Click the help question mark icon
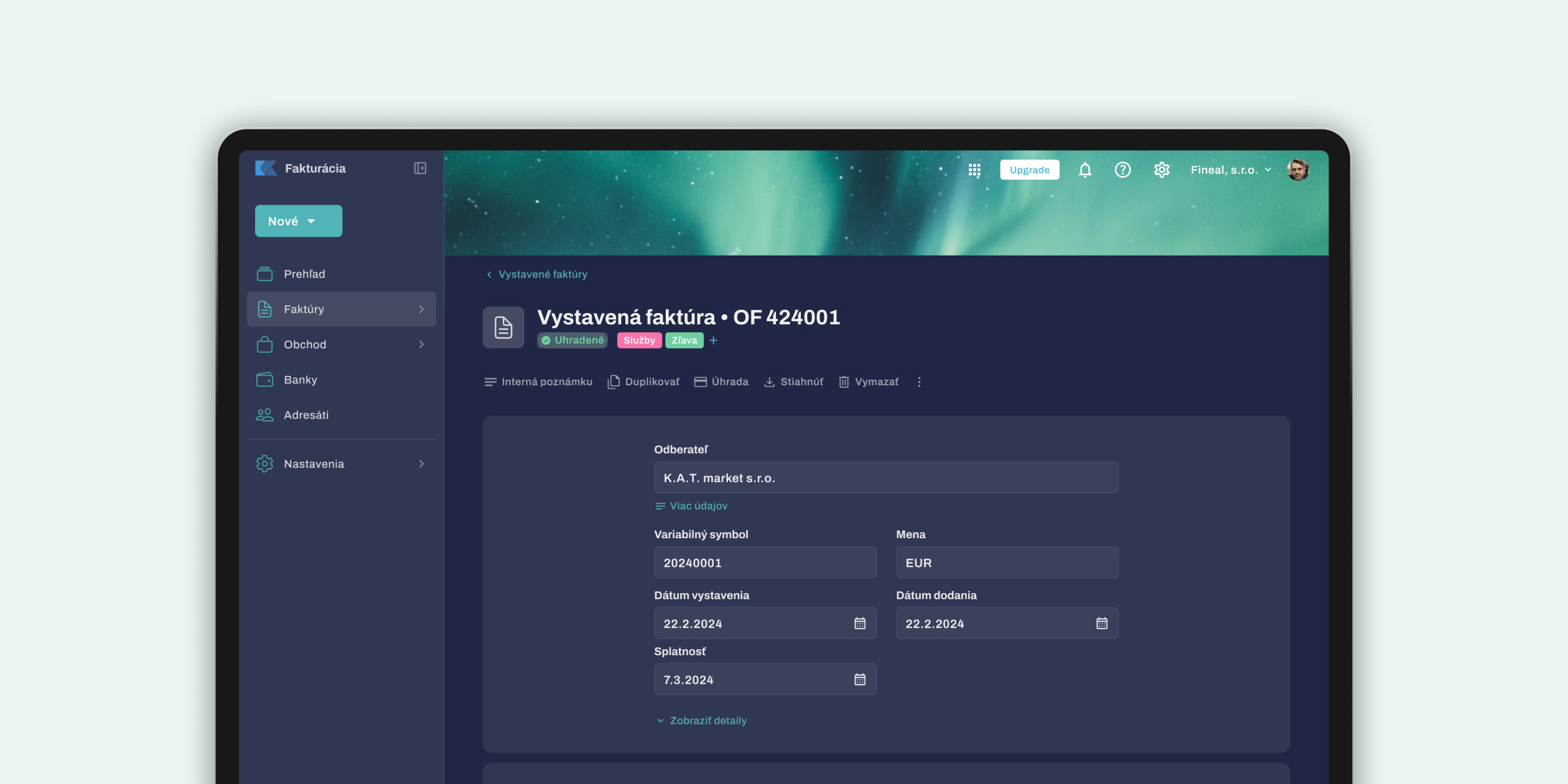This screenshot has width=1568, height=784. click(1122, 170)
